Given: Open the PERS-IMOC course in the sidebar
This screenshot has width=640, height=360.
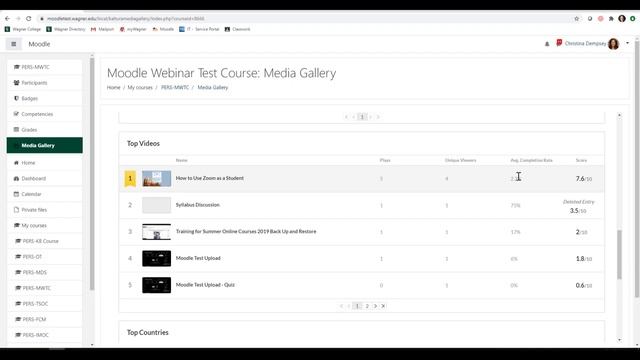Looking at the screenshot, I should (x=44, y=335).
